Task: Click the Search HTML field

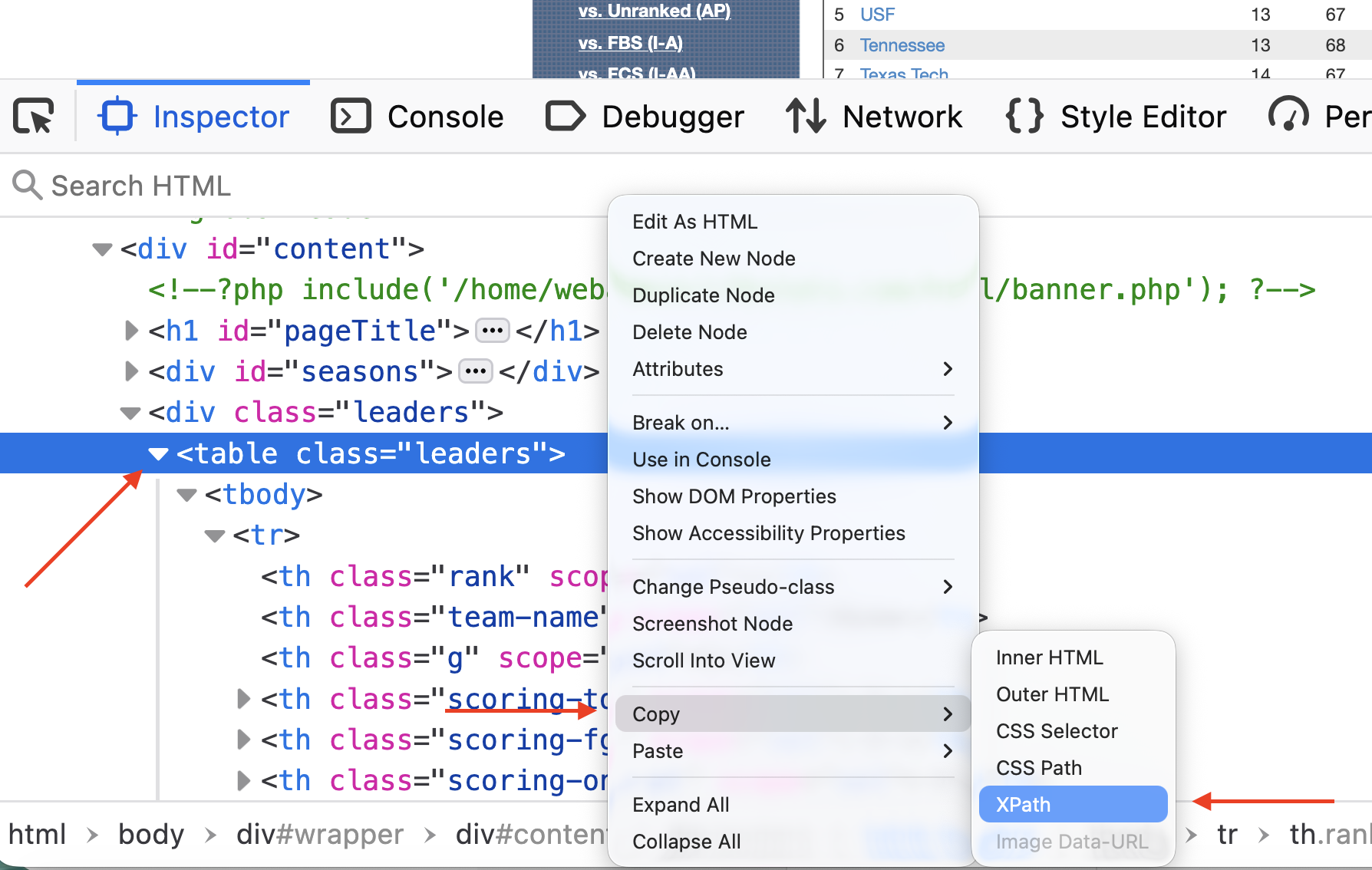Action: click(307, 186)
